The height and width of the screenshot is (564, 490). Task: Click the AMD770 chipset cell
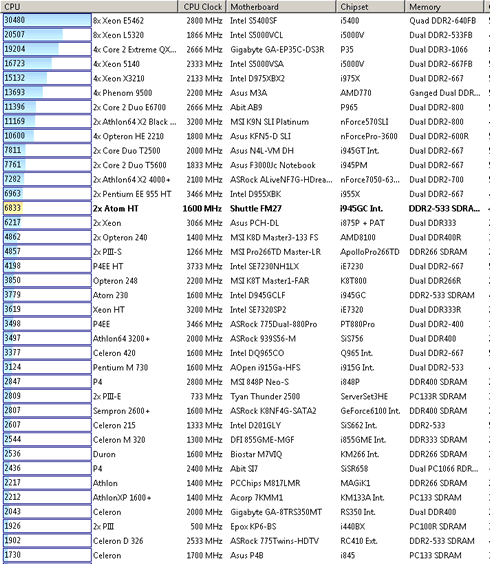(355, 93)
